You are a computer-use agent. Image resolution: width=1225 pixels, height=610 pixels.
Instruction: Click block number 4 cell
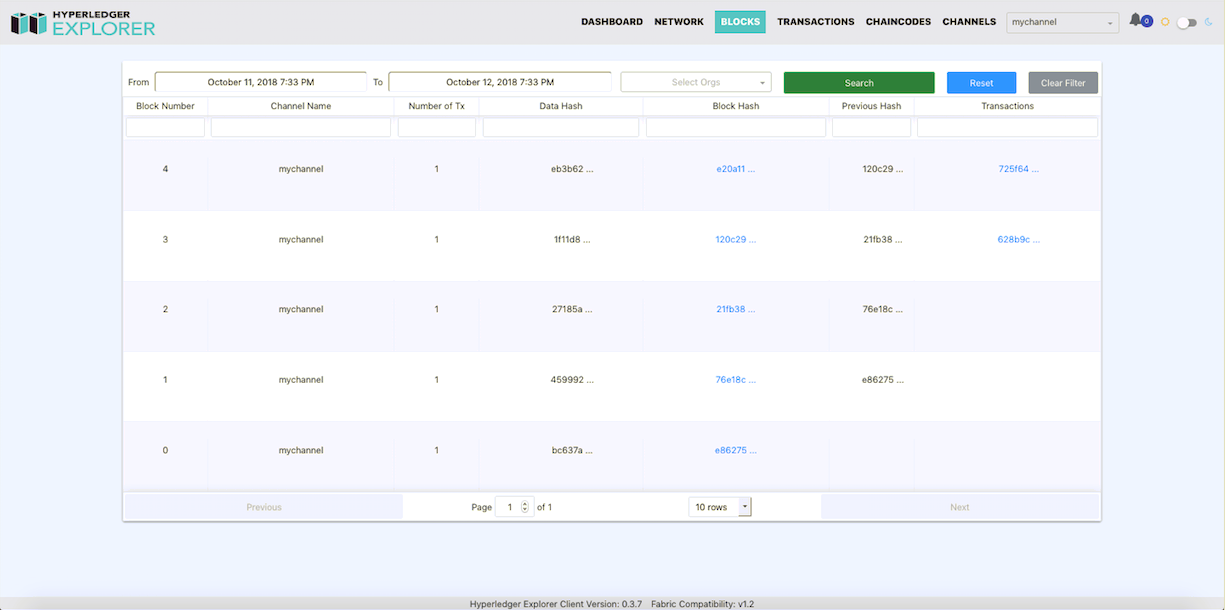pyautogui.click(x=165, y=169)
